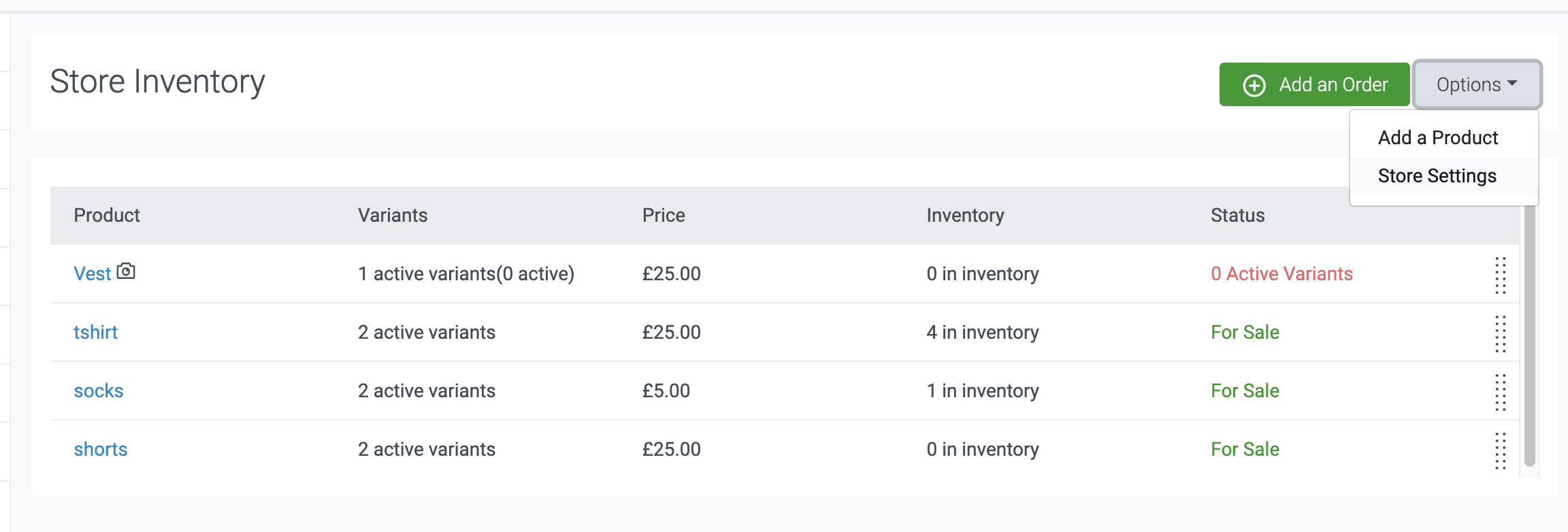This screenshot has width=1568, height=532.
Task: Click the dotted handle on shorts row
Action: tap(1500, 450)
